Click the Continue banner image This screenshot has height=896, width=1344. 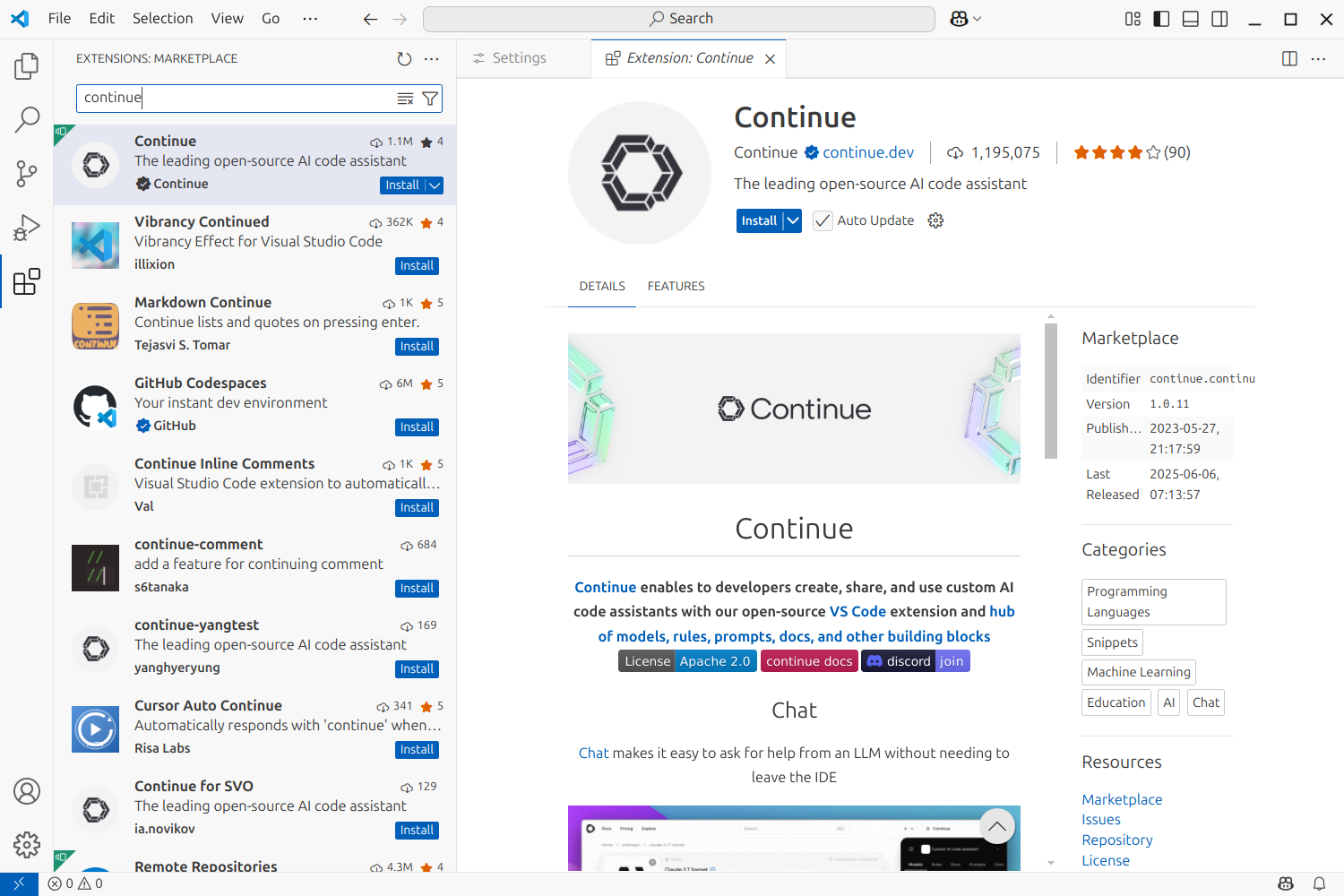794,409
